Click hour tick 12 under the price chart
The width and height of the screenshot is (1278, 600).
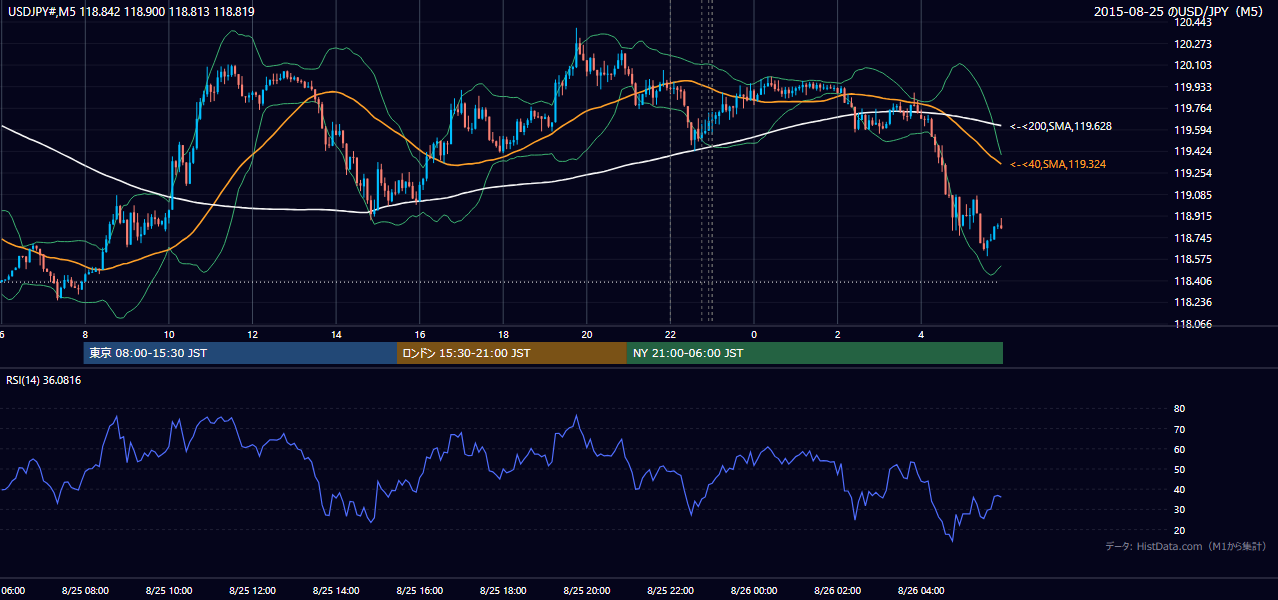(252, 334)
